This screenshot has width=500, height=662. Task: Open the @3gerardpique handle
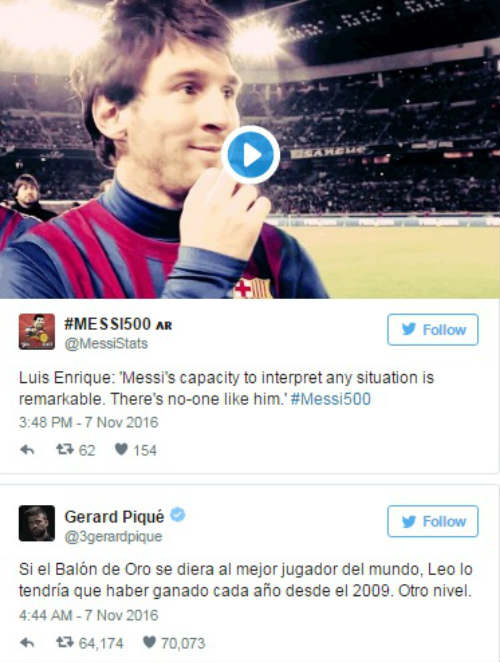coord(113,536)
